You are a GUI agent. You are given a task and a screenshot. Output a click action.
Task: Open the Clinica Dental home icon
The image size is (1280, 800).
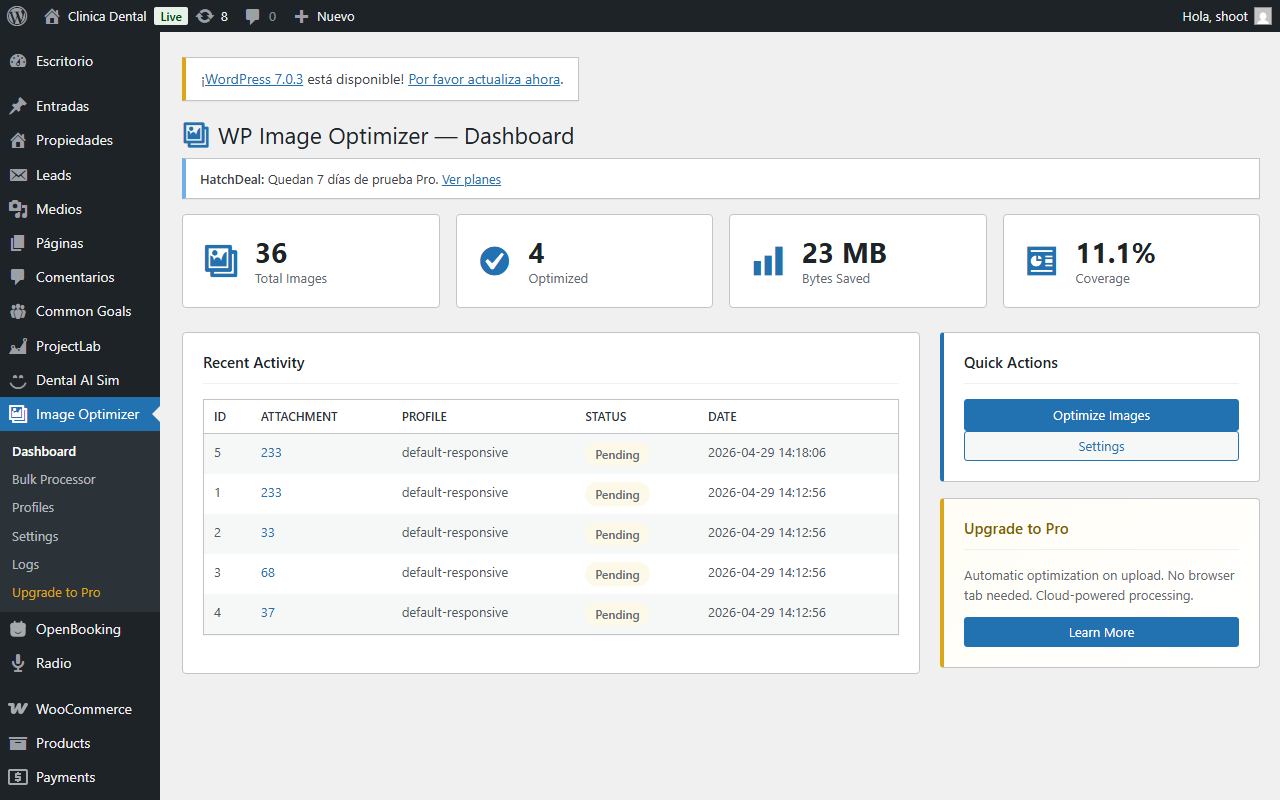52,16
